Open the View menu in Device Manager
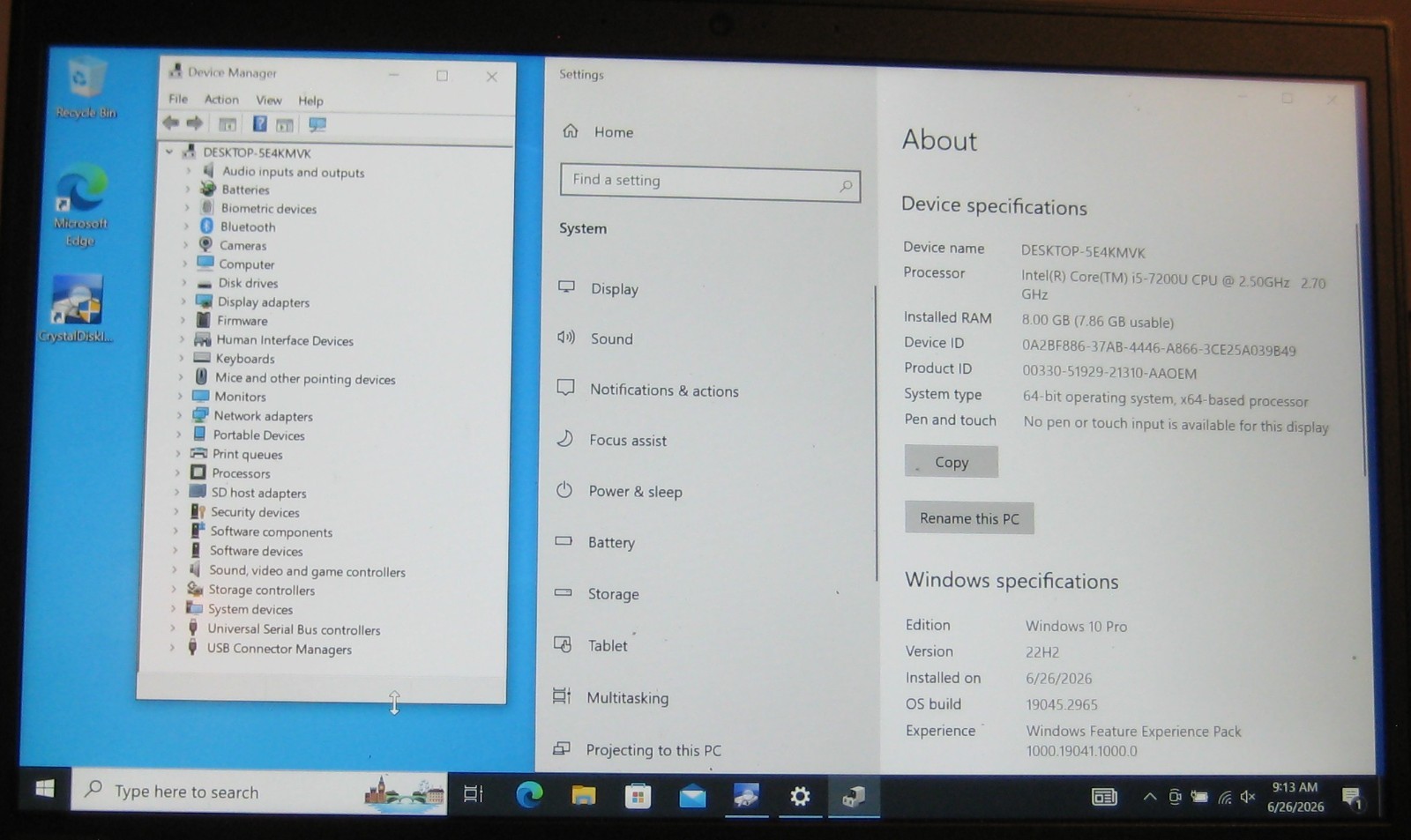1411x840 pixels. (269, 100)
